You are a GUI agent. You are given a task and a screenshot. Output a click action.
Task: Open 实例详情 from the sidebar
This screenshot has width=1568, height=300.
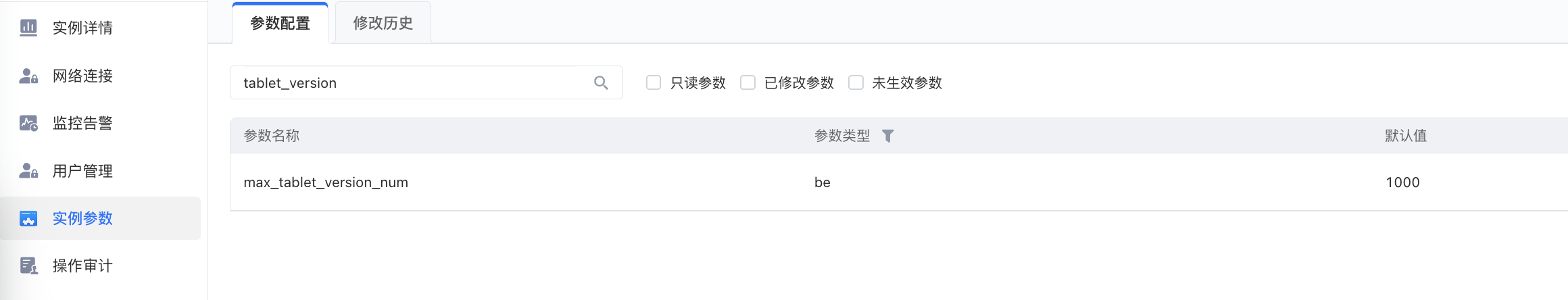click(82, 28)
